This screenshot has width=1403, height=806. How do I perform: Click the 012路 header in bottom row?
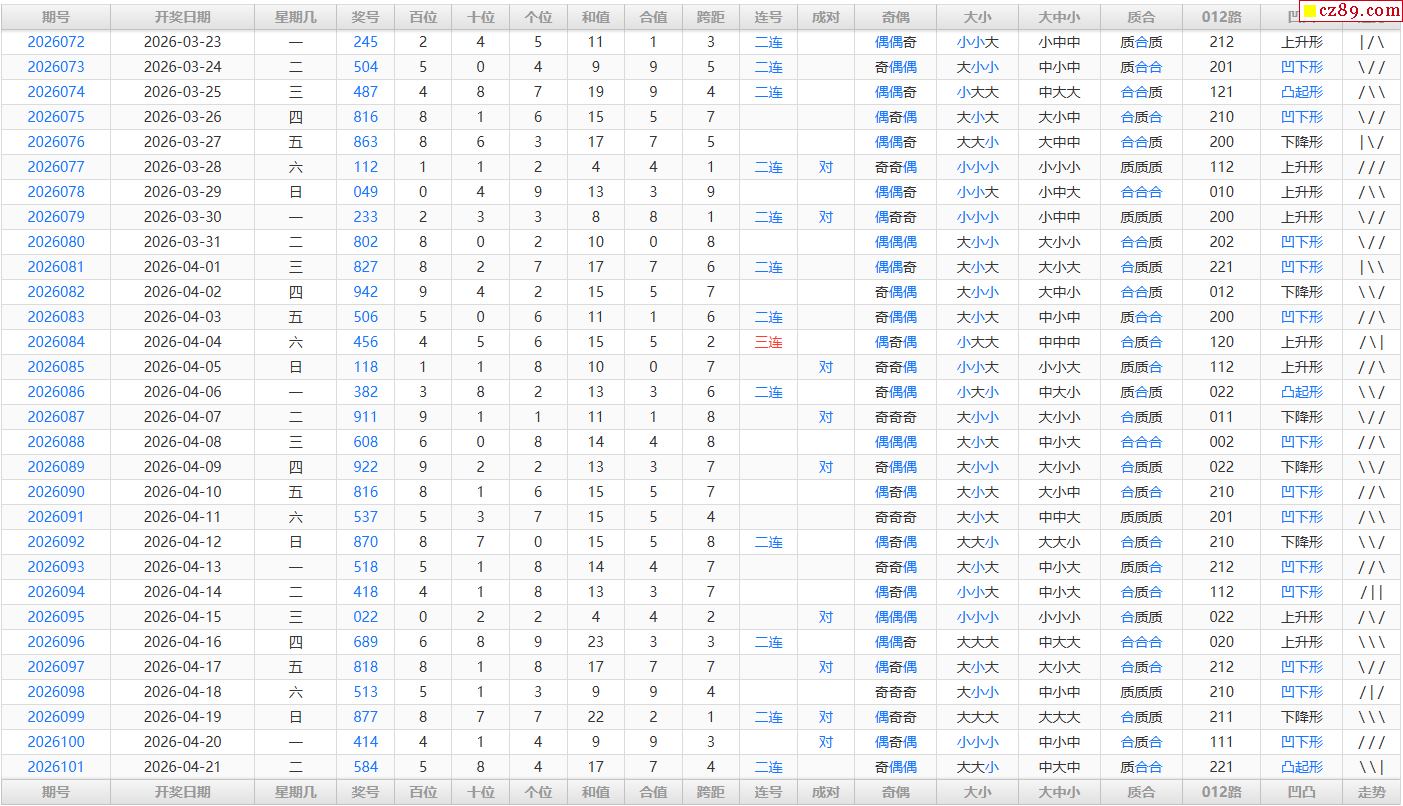click(1221, 792)
